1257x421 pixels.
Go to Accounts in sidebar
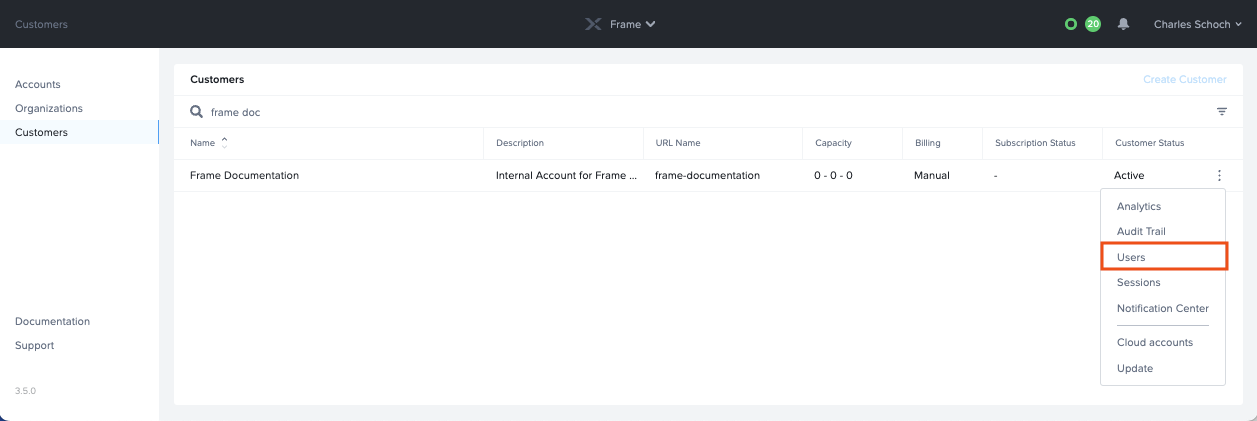pos(38,84)
